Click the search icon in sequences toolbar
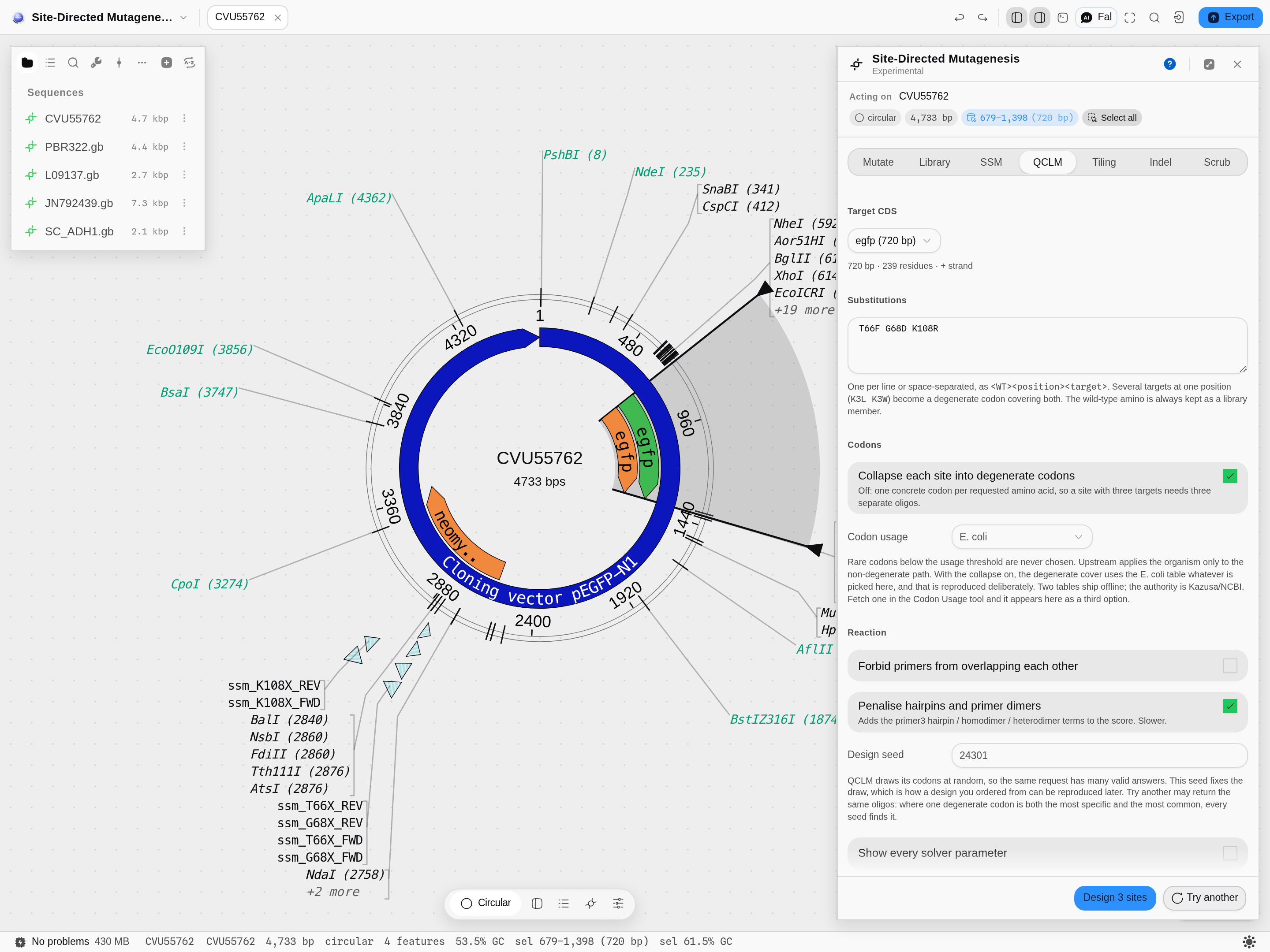 pyautogui.click(x=73, y=63)
